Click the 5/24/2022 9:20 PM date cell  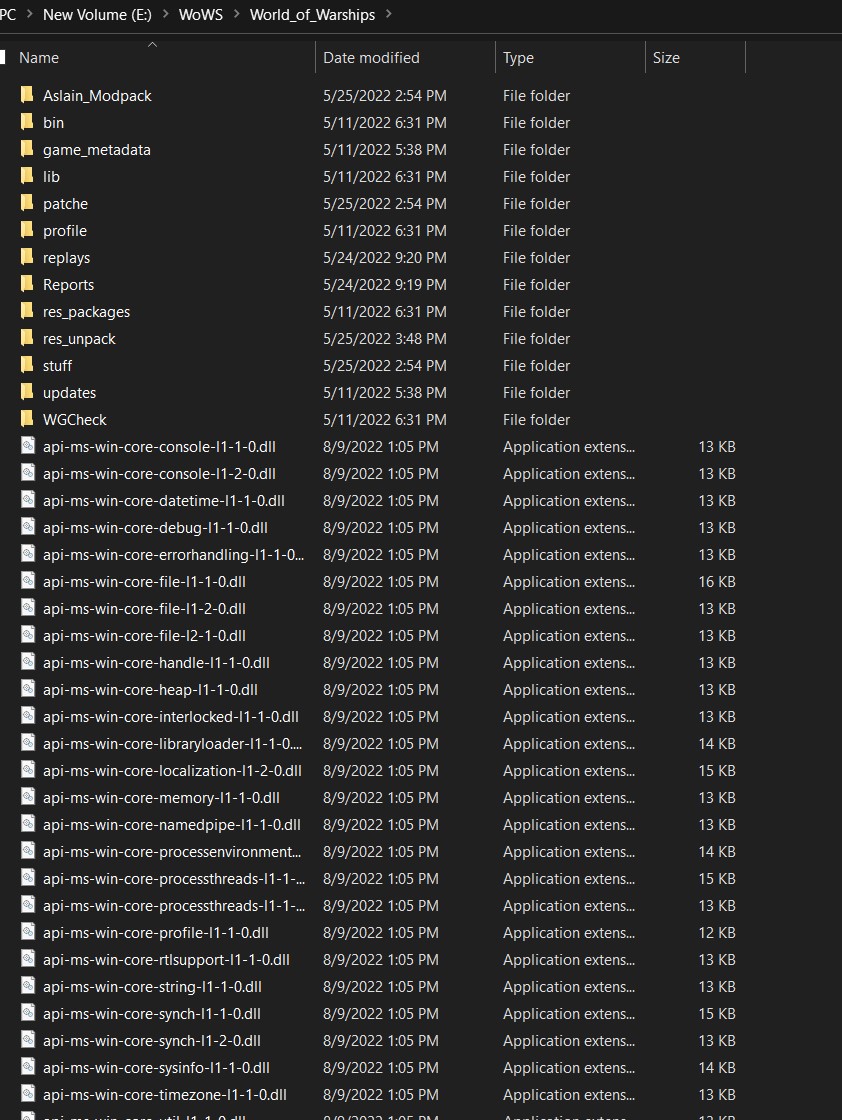(385, 257)
